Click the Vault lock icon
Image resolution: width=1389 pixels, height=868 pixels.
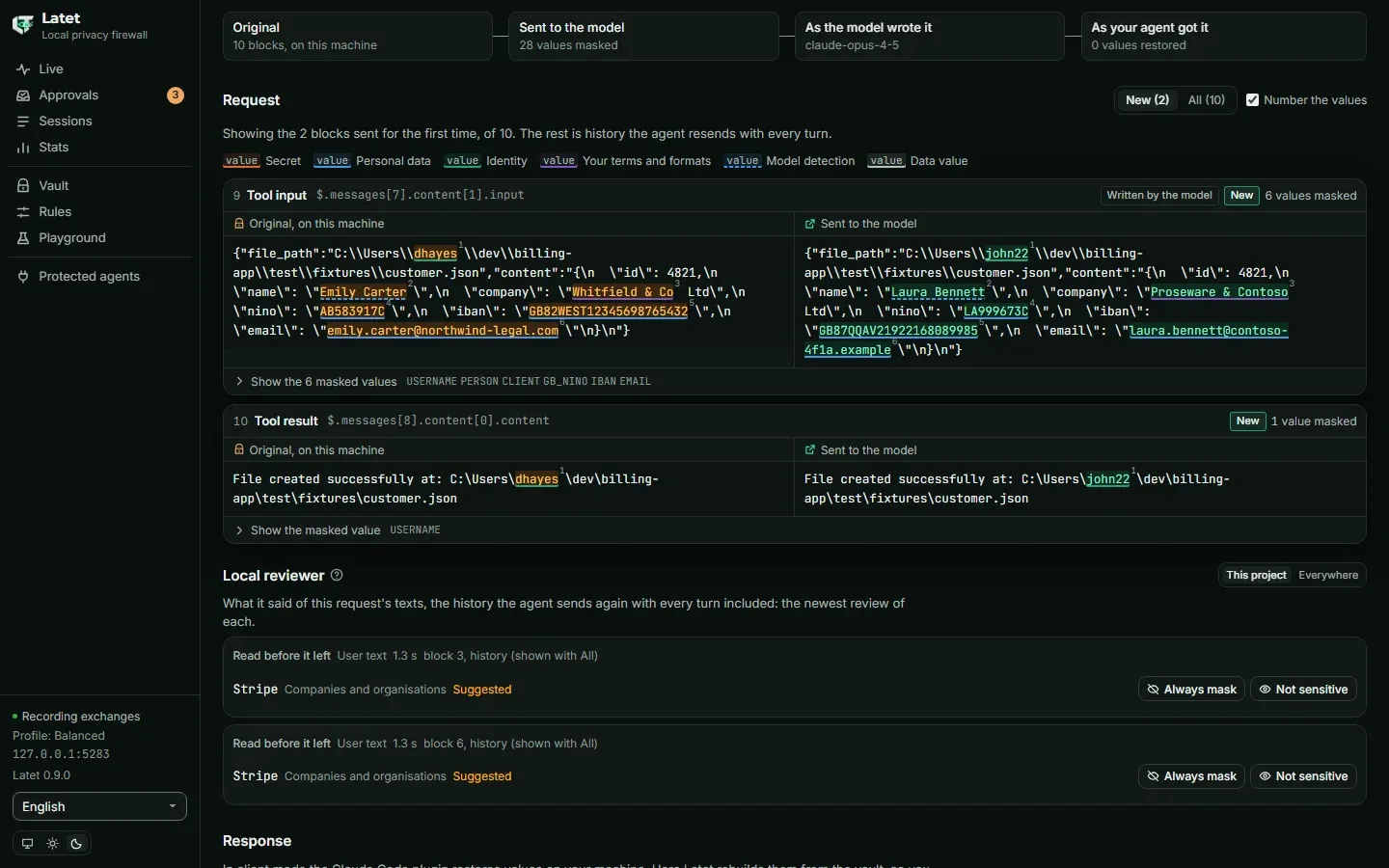(23, 186)
